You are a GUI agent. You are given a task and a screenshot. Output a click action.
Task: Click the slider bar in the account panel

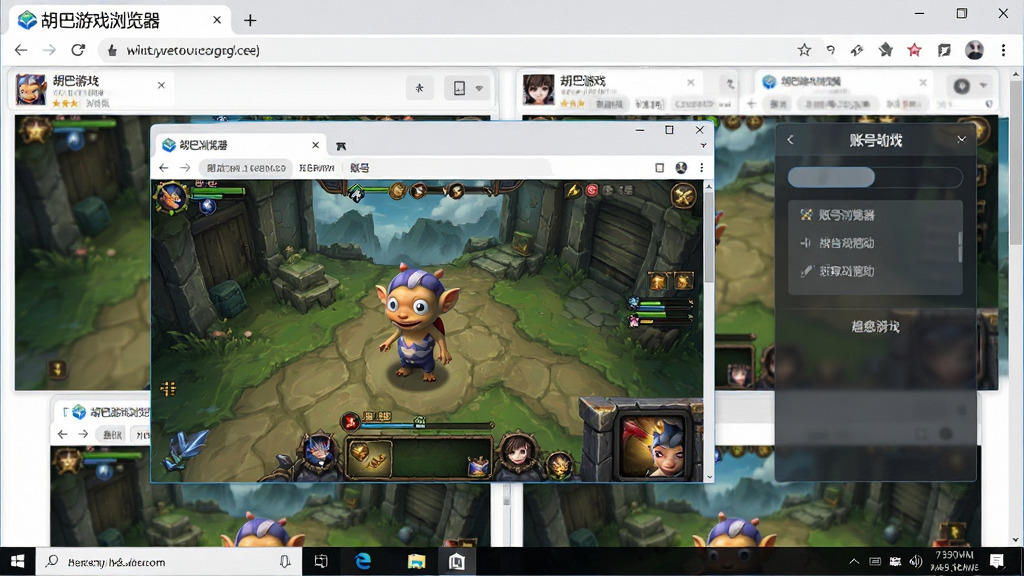[x=875, y=177]
